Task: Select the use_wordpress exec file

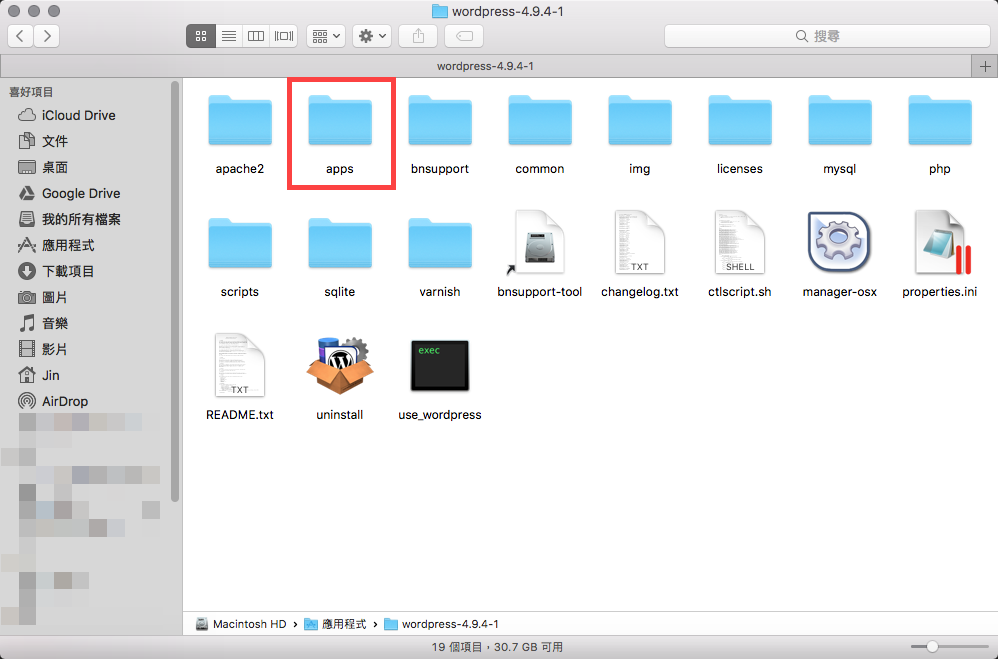Action: [x=440, y=365]
